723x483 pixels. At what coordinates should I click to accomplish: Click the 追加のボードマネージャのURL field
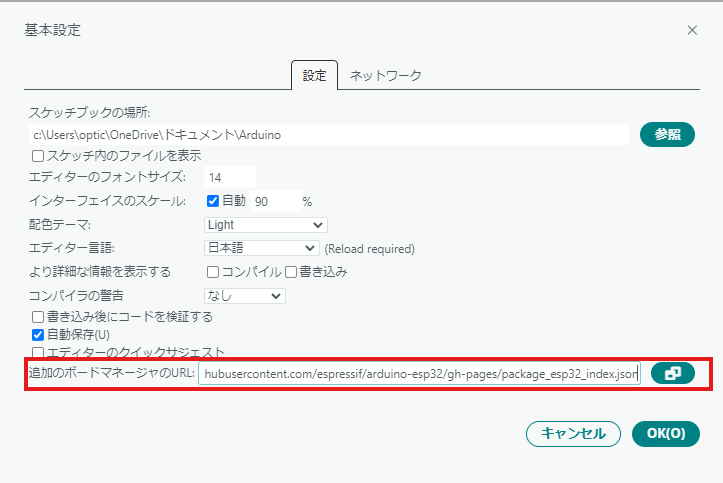[x=419, y=374]
